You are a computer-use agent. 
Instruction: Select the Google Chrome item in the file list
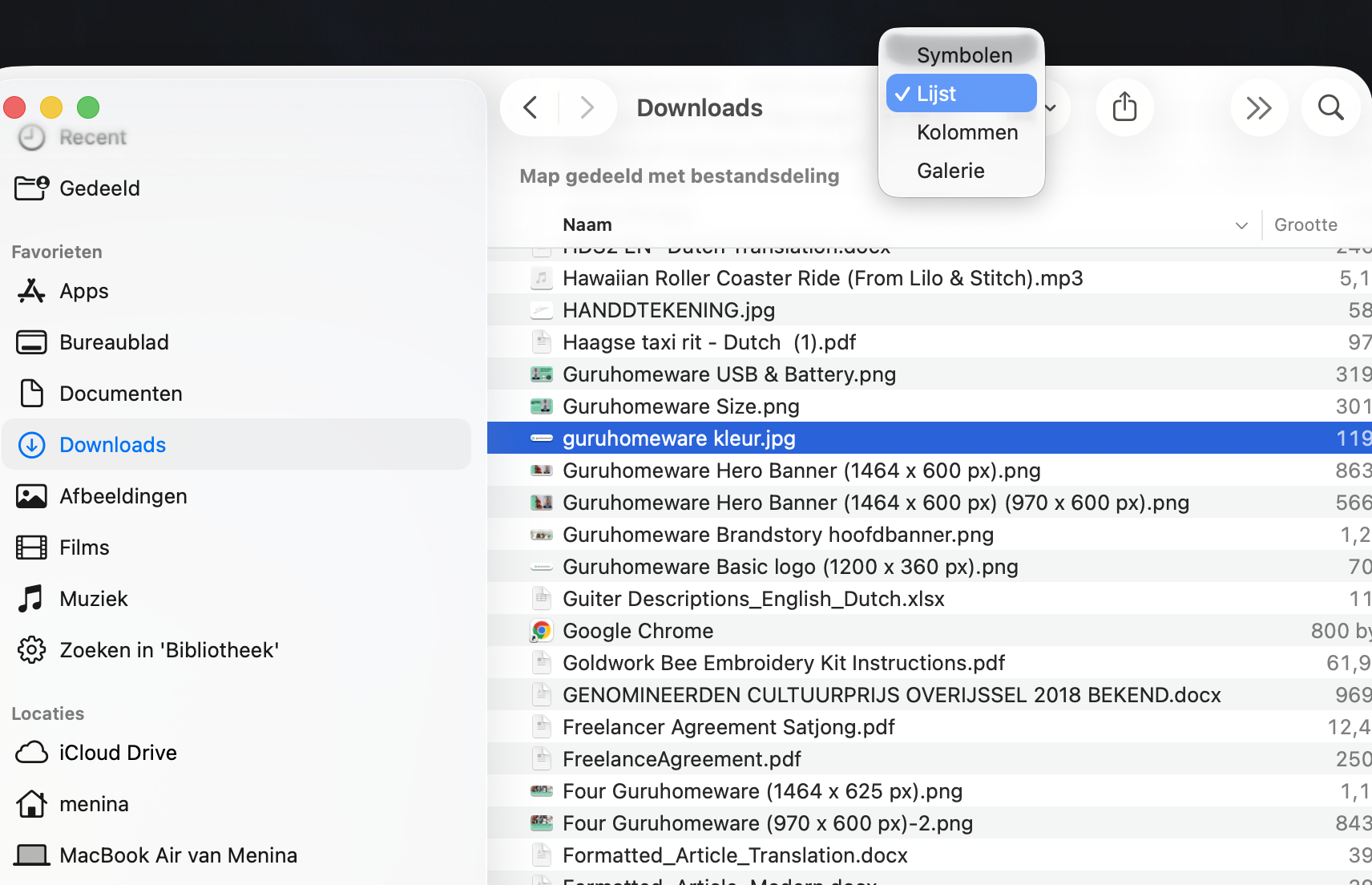coord(637,630)
